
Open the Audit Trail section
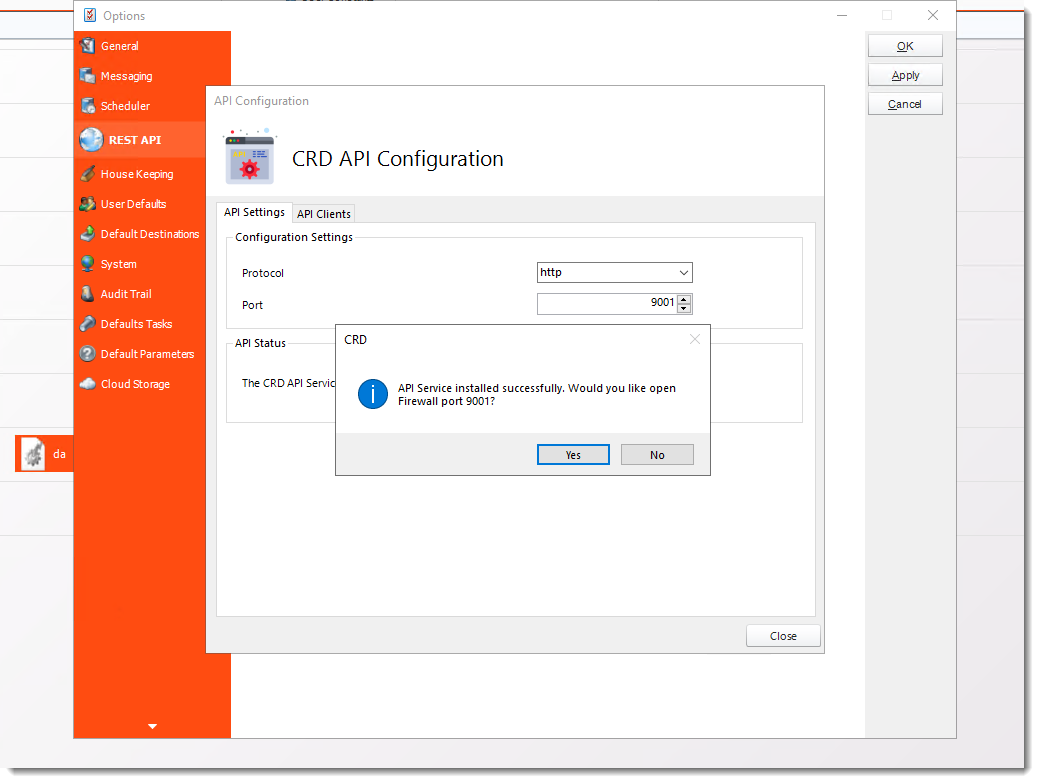point(123,294)
